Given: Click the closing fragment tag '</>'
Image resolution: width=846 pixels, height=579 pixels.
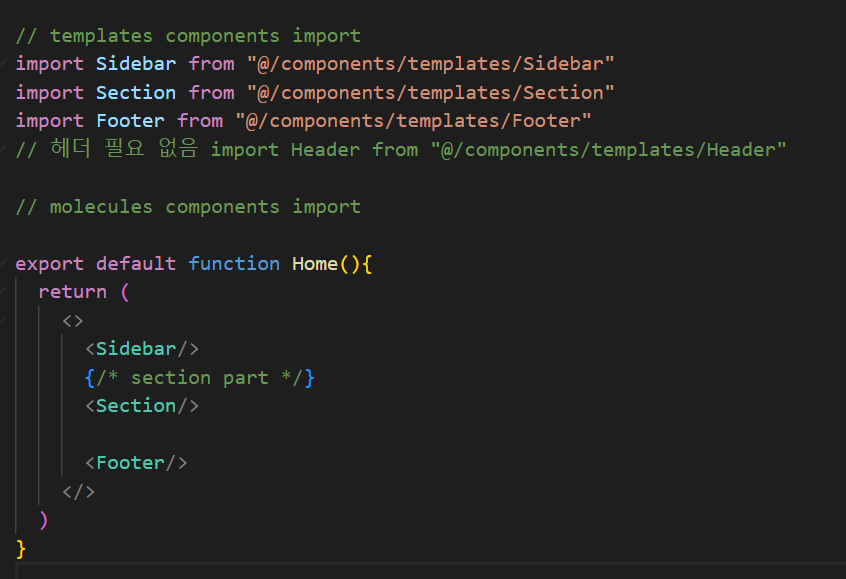Looking at the screenshot, I should coord(78,492).
